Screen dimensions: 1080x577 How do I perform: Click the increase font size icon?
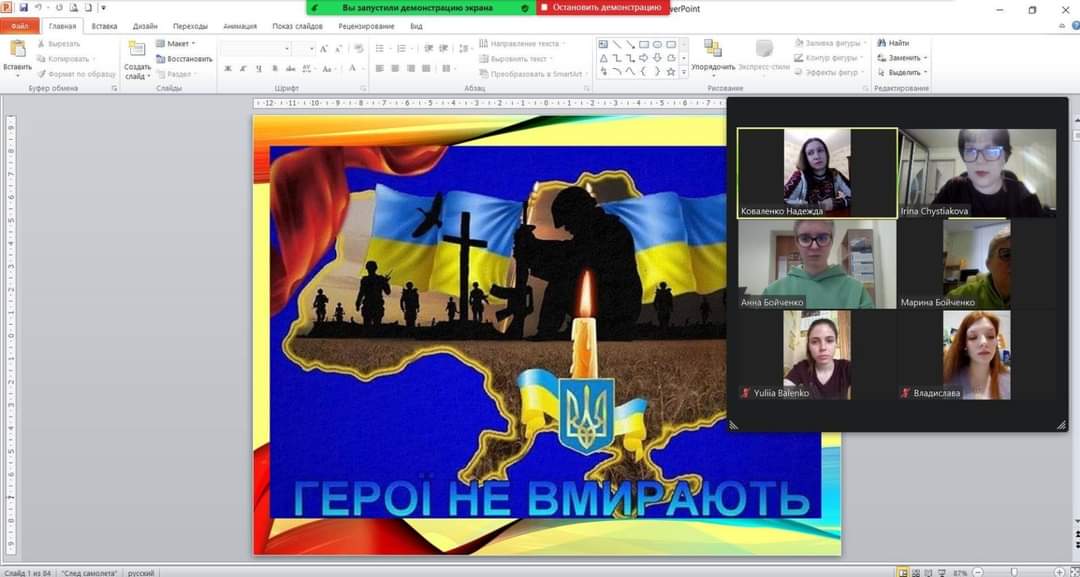(324, 49)
